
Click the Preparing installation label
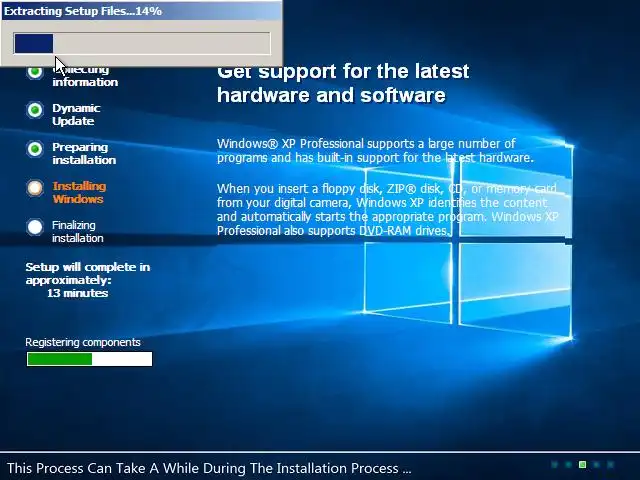click(x=84, y=153)
